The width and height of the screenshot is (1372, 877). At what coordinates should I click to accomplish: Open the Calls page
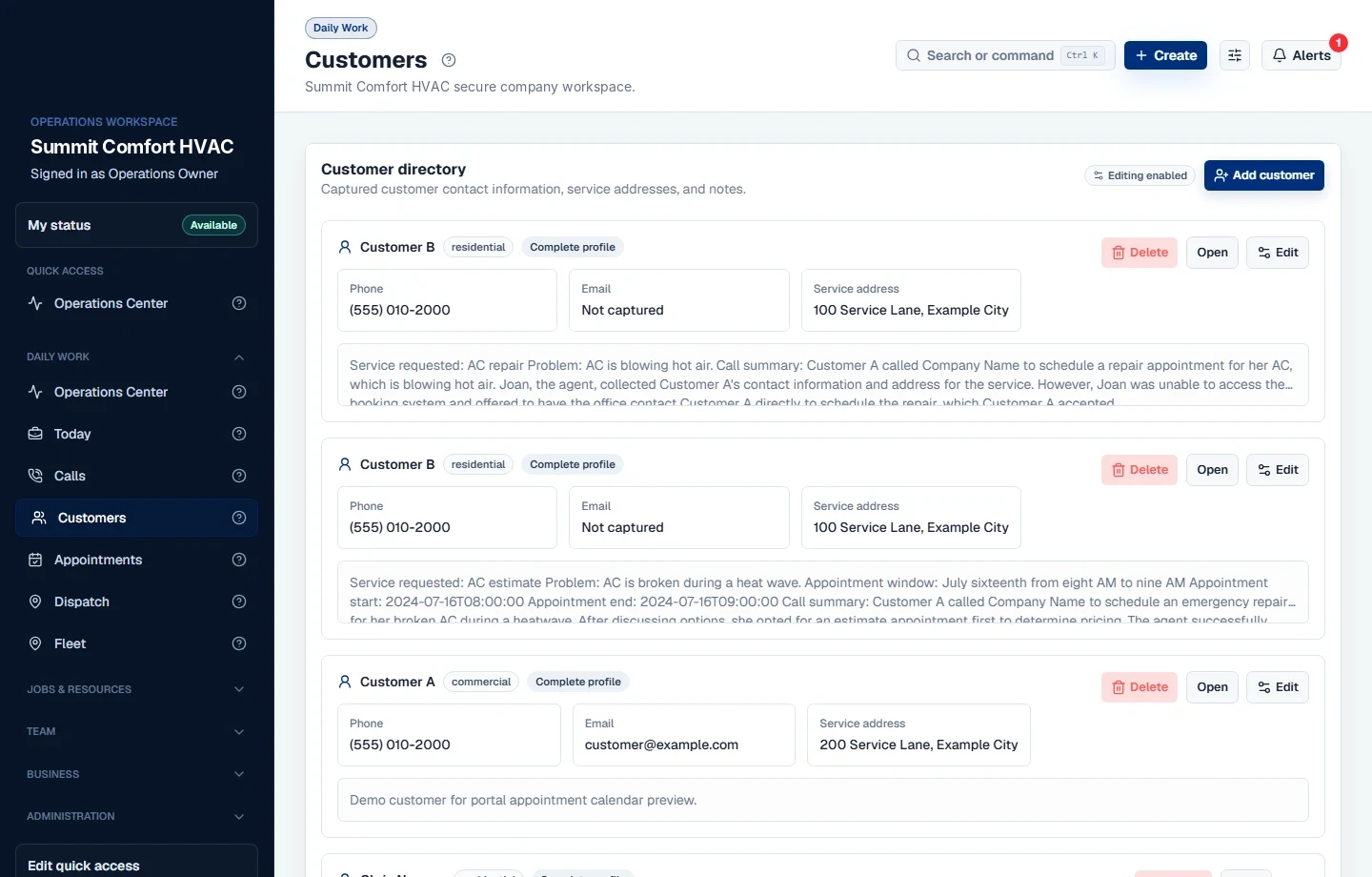[x=70, y=476]
